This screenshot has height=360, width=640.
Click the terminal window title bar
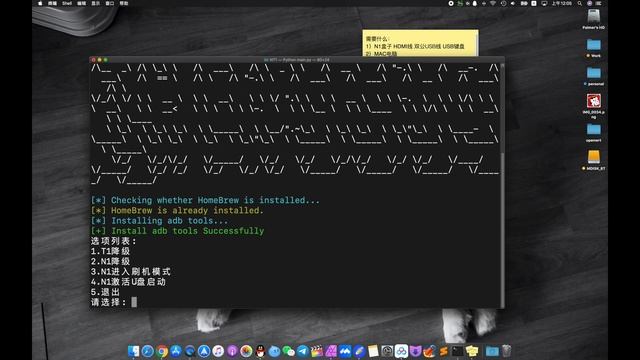click(297, 60)
